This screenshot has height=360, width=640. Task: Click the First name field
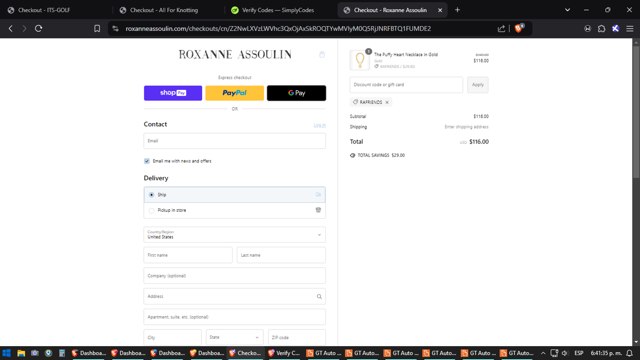click(188, 255)
